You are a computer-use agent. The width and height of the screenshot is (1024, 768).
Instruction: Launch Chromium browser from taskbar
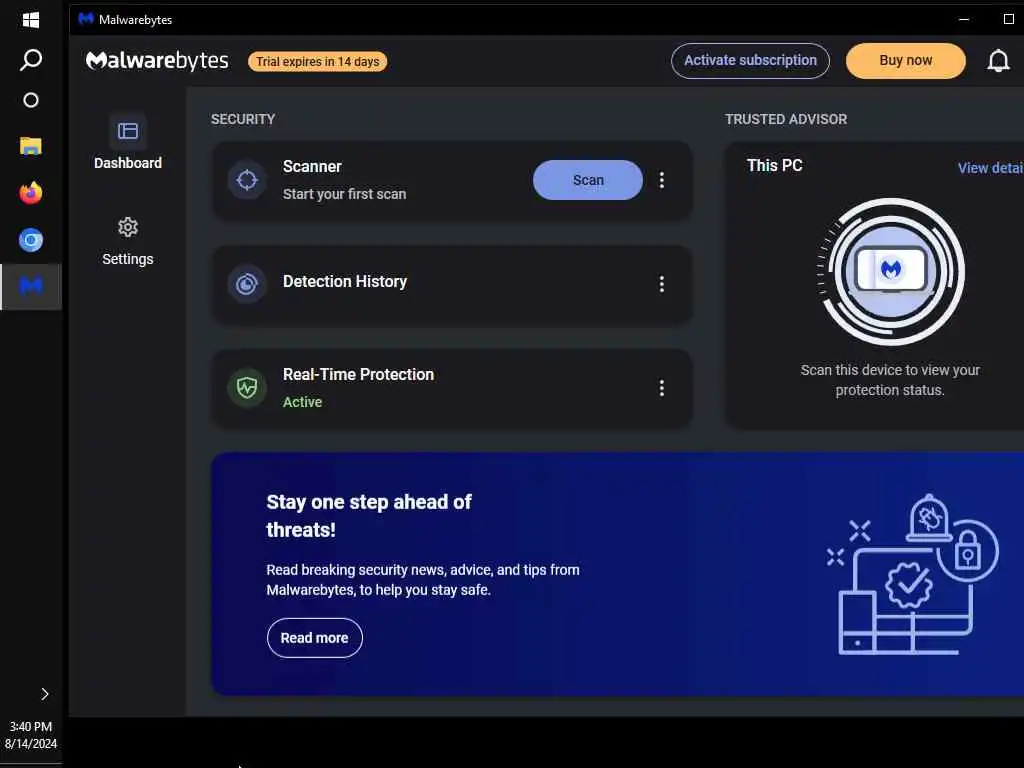31,240
